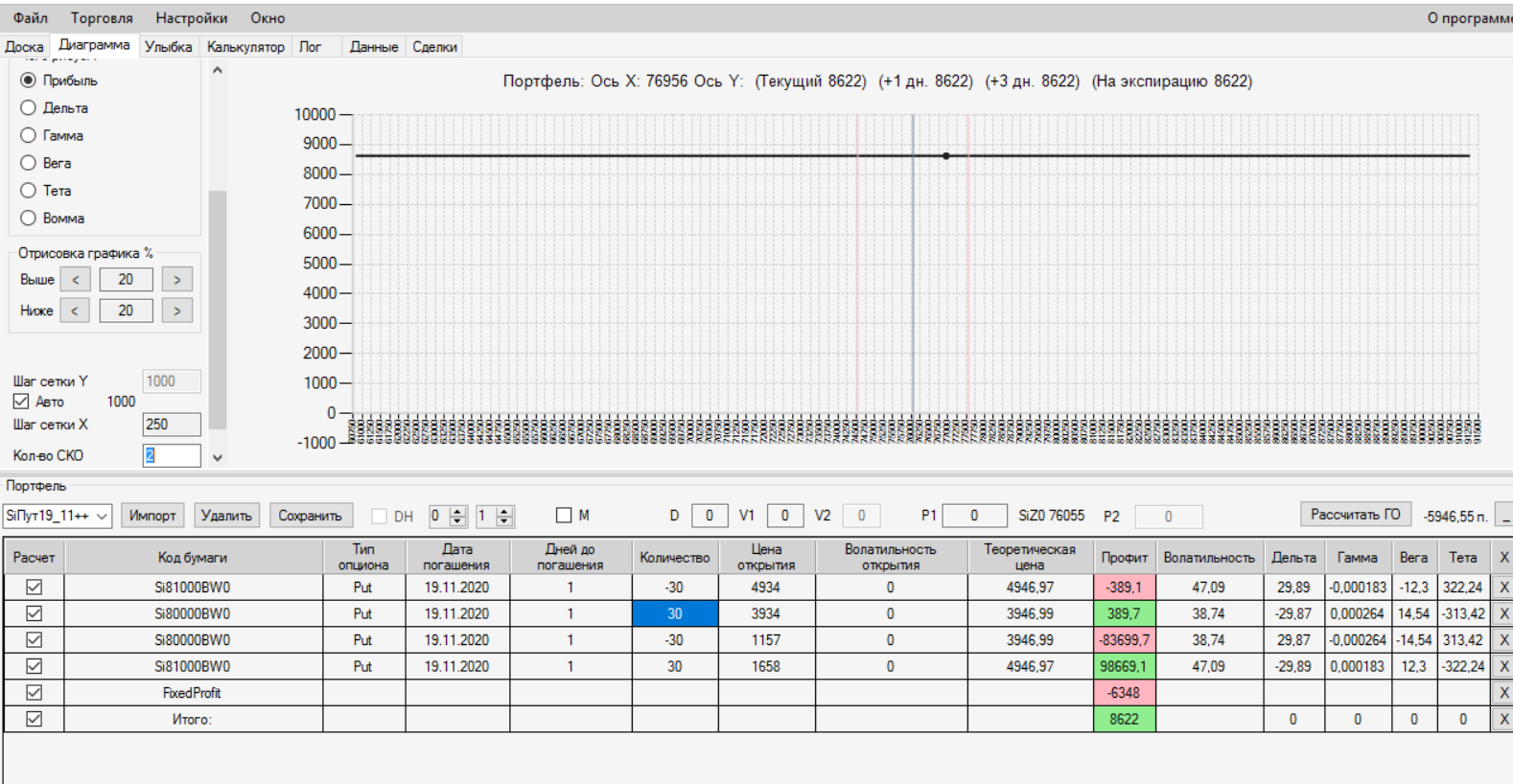Uncheck Расчет for the row with open price 4934
The height and width of the screenshot is (784, 1513).
point(35,587)
